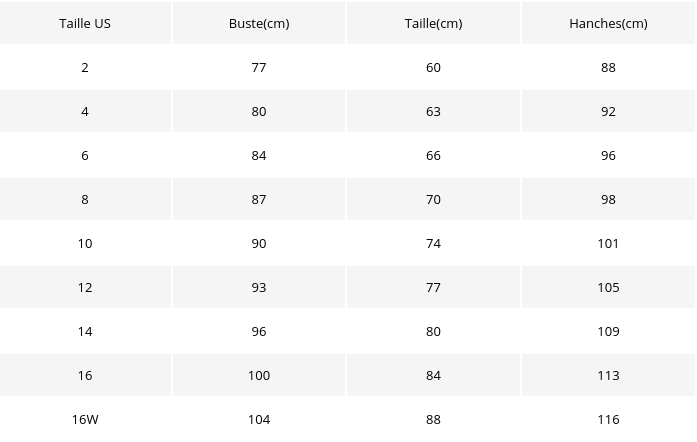Select US size 14 cell

tap(85, 332)
